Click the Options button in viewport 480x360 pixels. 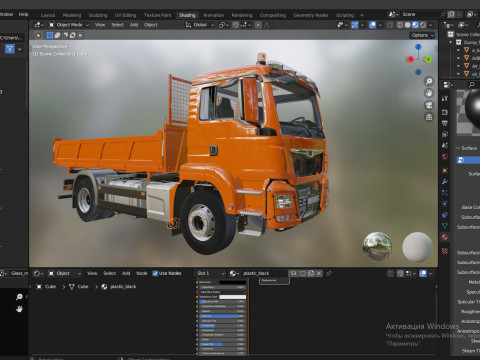pos(422,35)
